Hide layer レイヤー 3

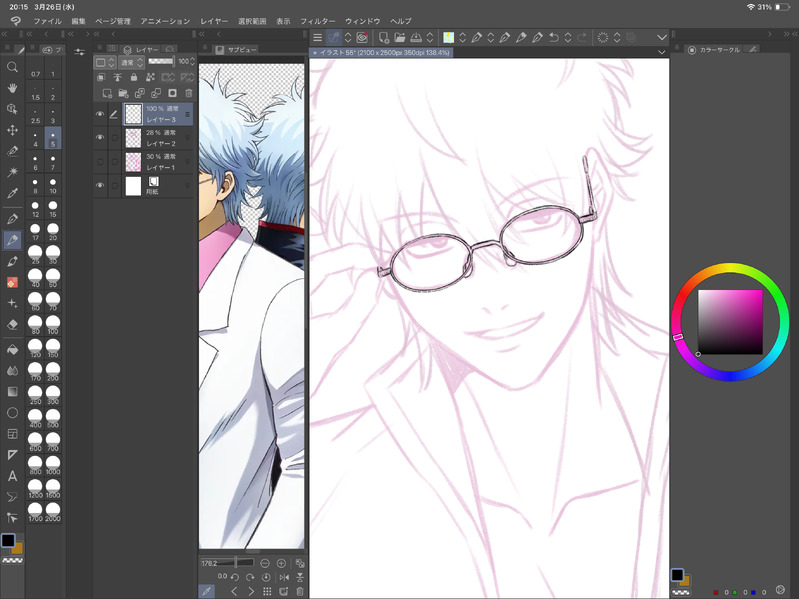(100, 114)
